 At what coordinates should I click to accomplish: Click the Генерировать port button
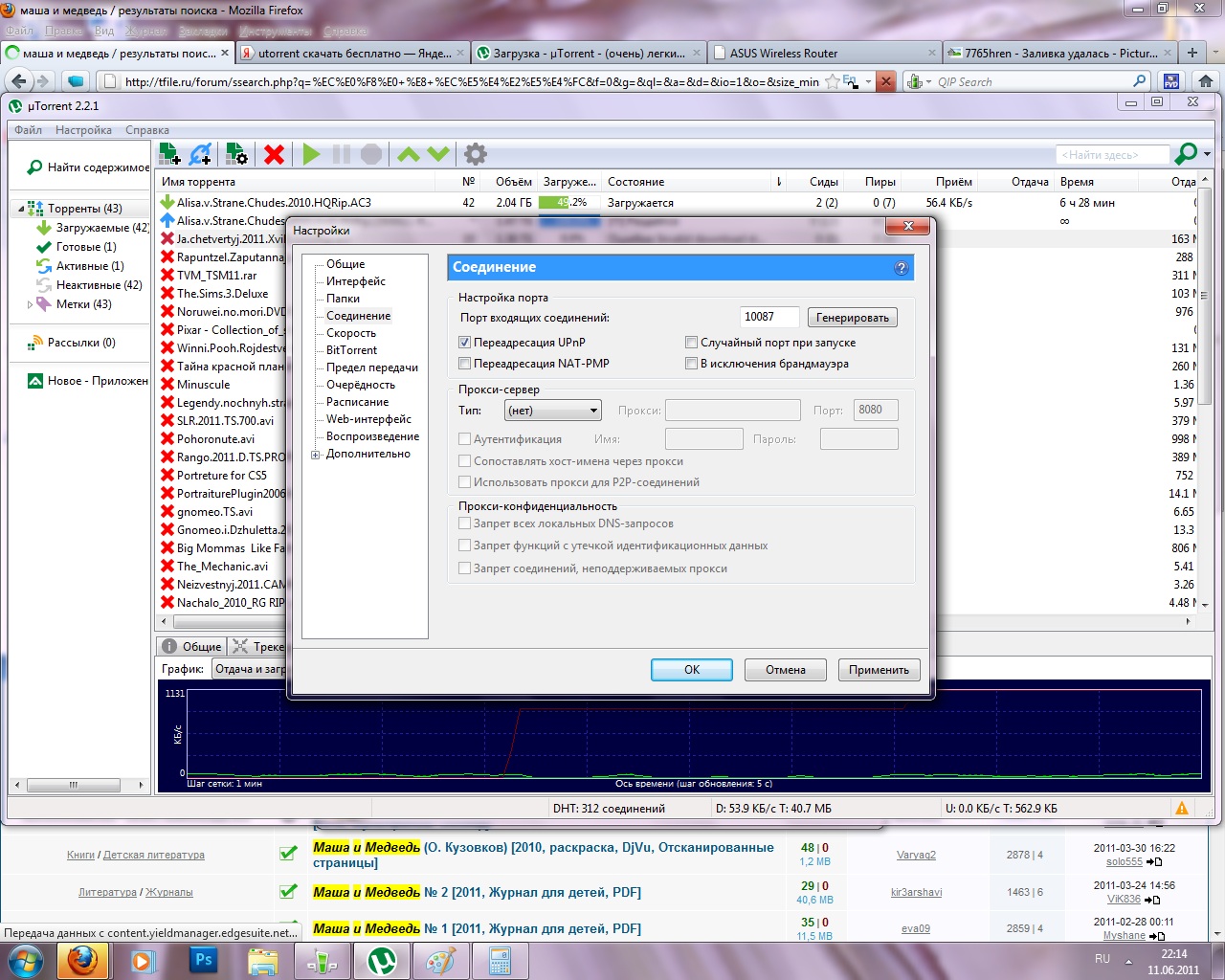tap(853, 318)
